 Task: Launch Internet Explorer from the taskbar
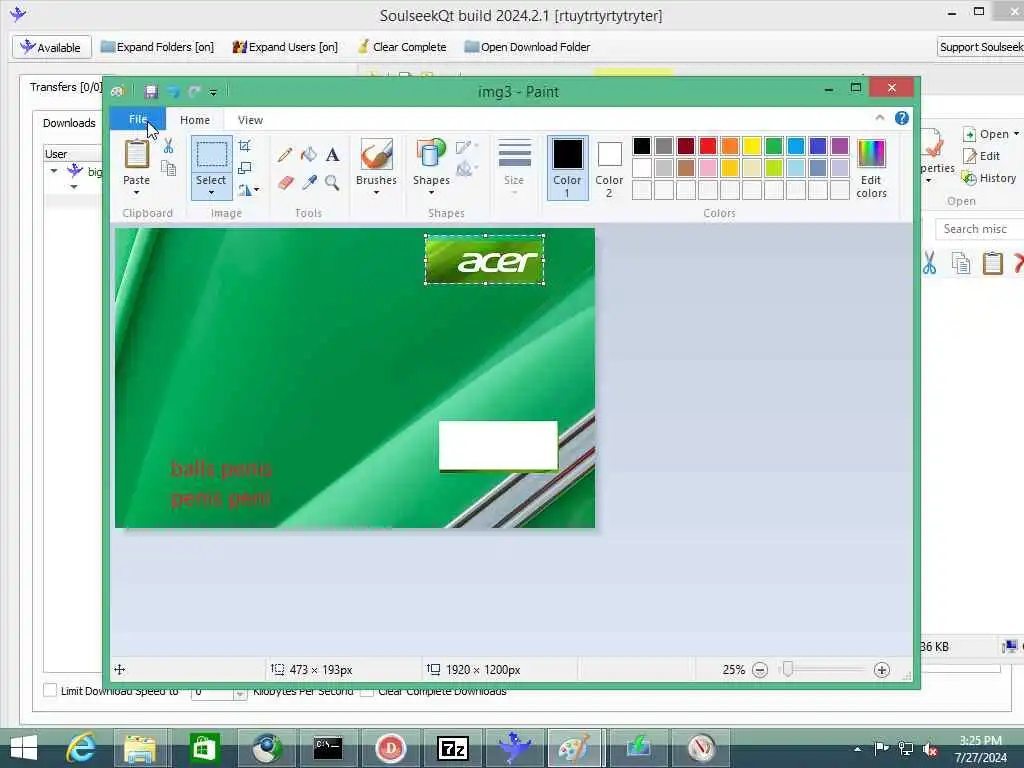click(81, 748)
